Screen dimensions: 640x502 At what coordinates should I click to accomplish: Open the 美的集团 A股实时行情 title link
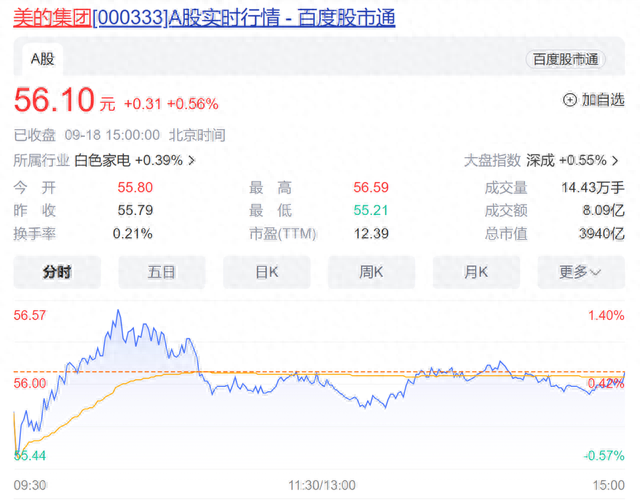click(x=204, y=18)
